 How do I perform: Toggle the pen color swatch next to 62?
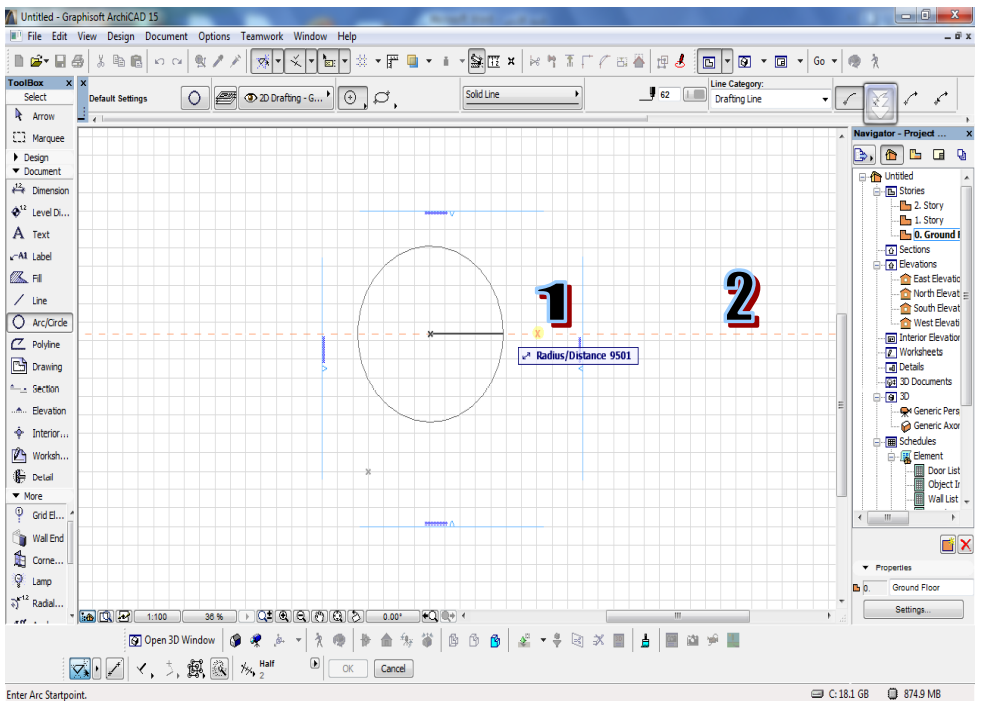pyautogui.click(x=694, y=95)
